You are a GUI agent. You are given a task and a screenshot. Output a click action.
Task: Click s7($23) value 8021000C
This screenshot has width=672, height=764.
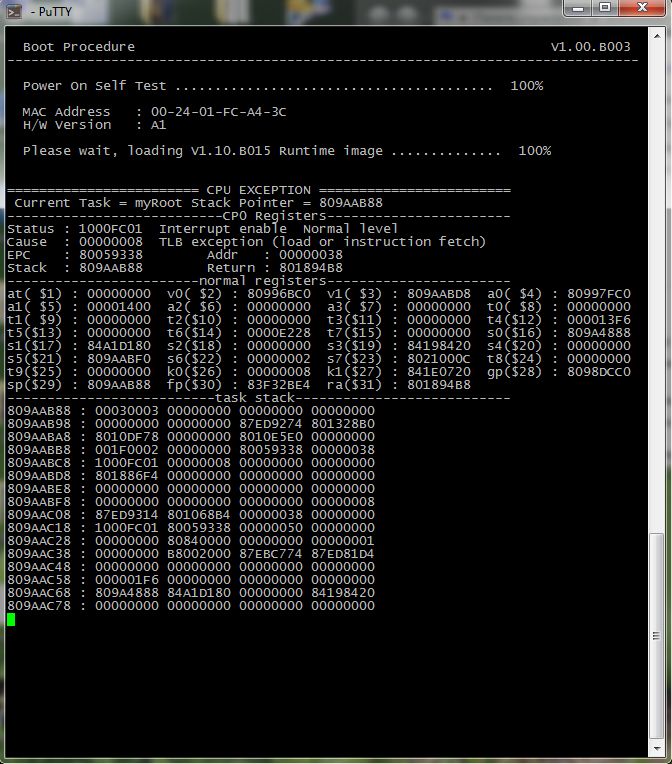coord(439,359)
